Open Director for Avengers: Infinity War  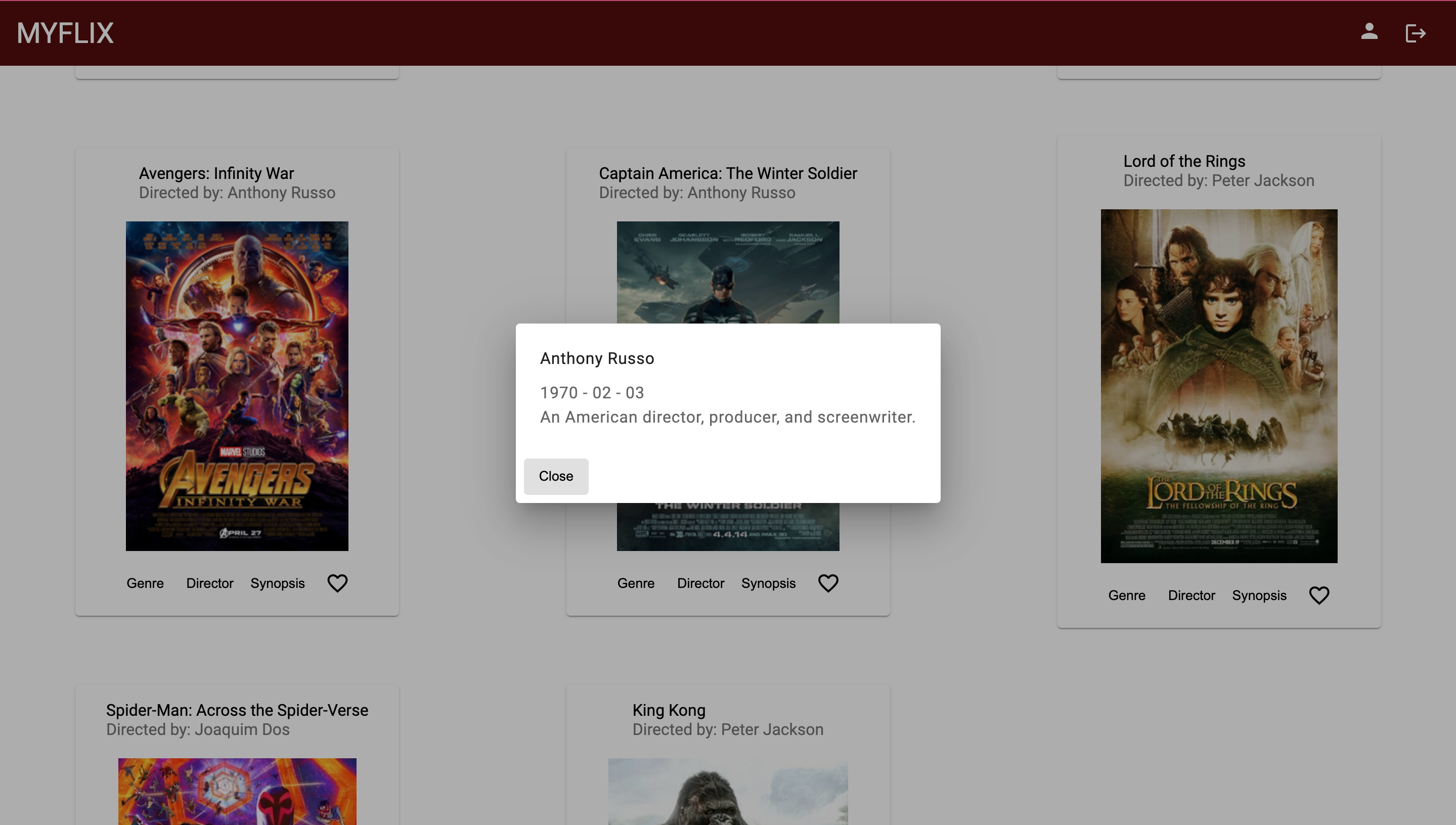(209, 583)
